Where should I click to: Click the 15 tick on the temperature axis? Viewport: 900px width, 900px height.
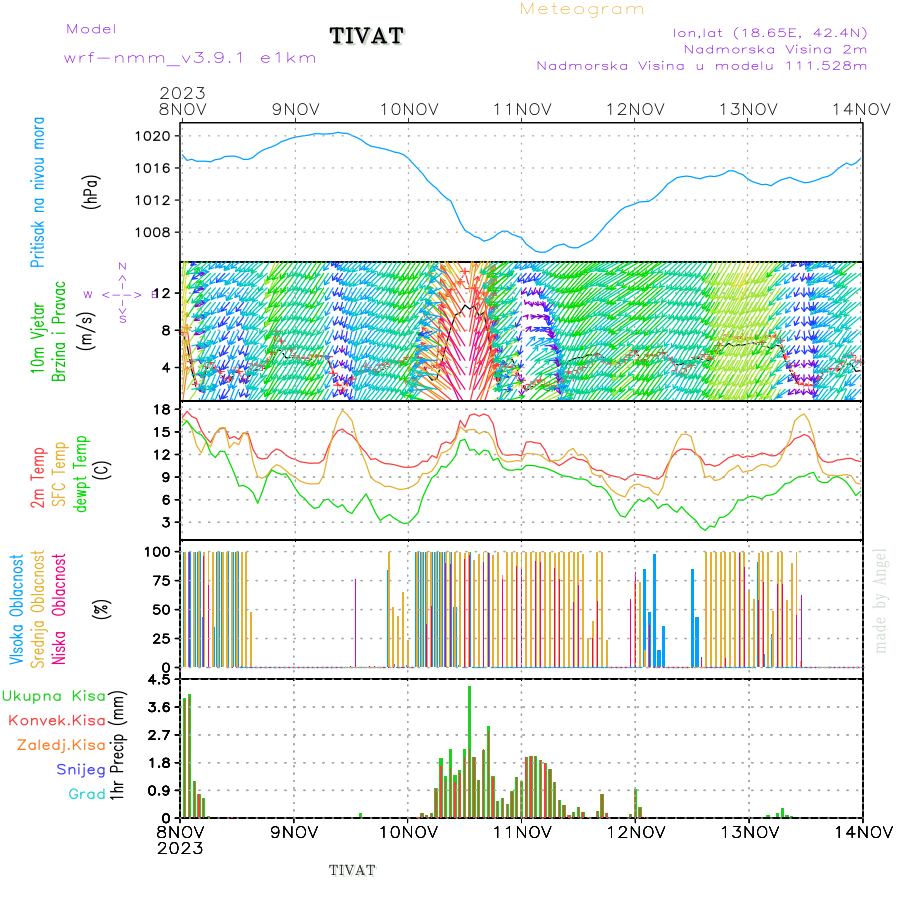tap(162, 432)
